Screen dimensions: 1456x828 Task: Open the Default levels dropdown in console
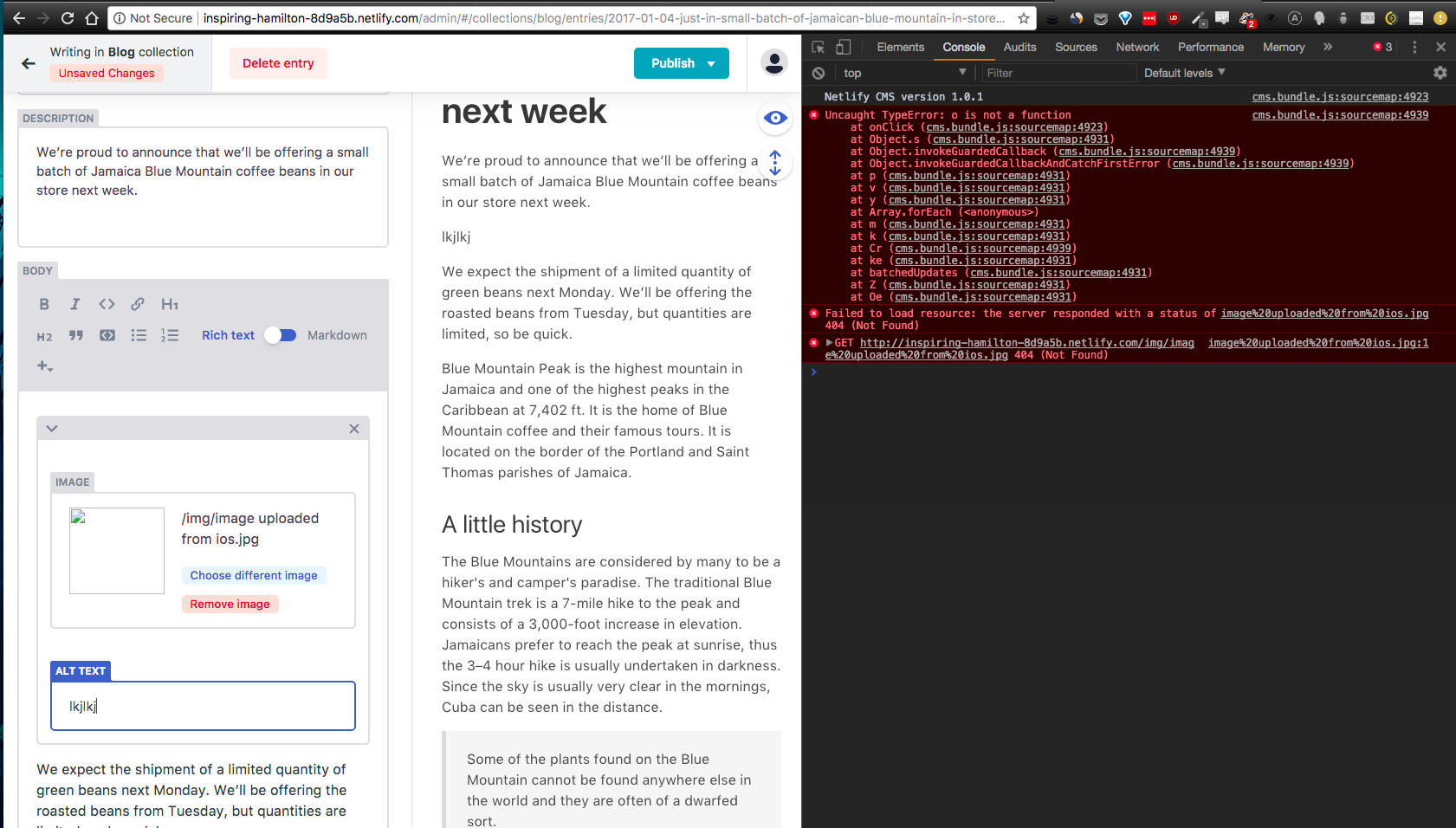pyautogui.click(x=1183, y=73)
